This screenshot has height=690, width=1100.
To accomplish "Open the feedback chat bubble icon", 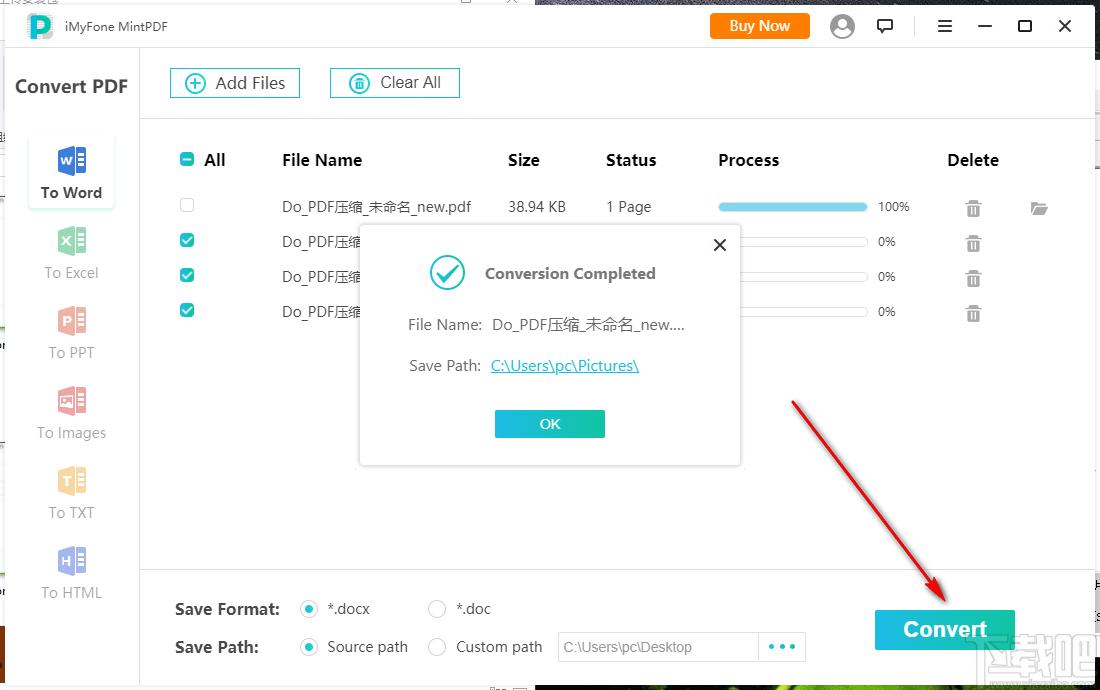I will [885, 26].
